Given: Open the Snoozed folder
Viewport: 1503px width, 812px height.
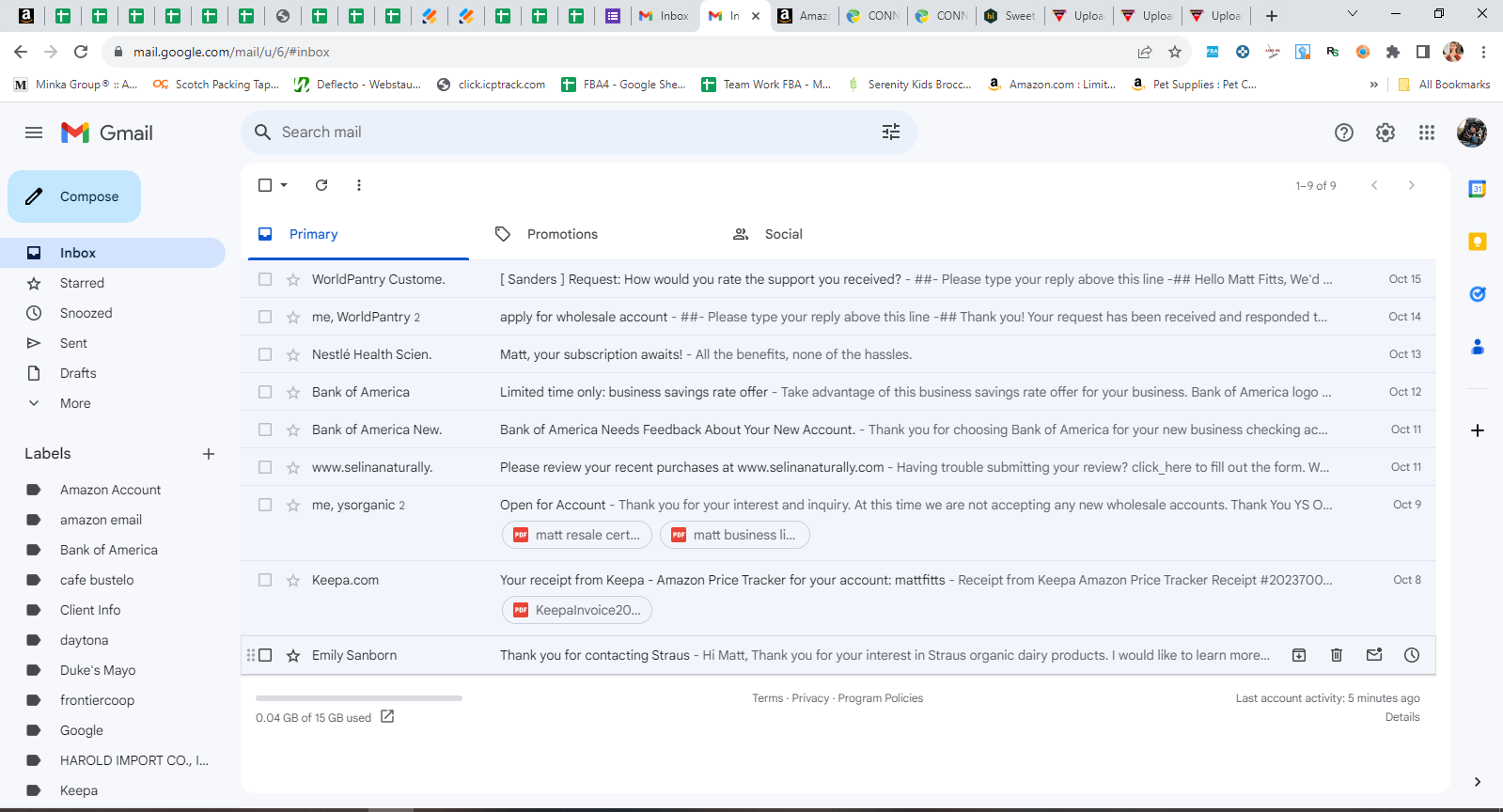Looking at the screenshot, I should pos(86,313).
